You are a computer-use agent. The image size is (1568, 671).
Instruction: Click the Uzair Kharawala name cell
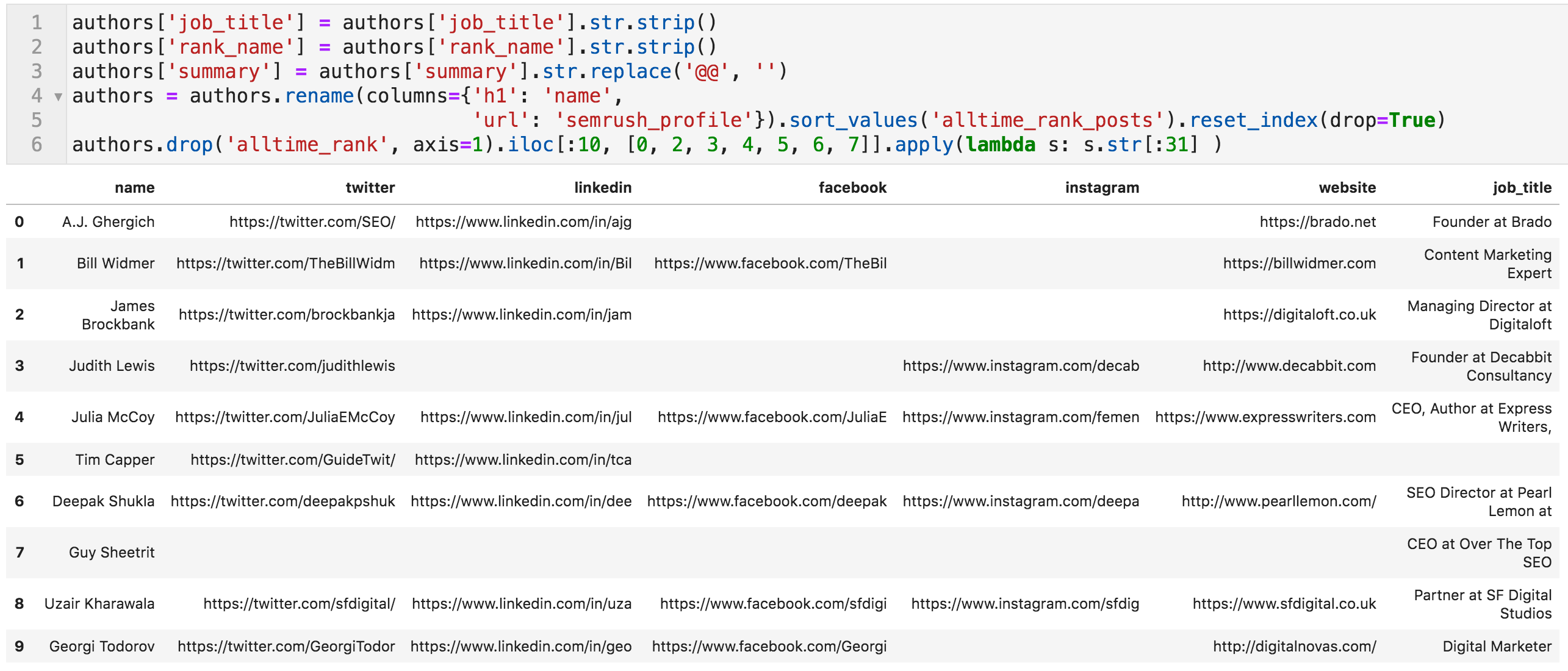pos(99,603)
